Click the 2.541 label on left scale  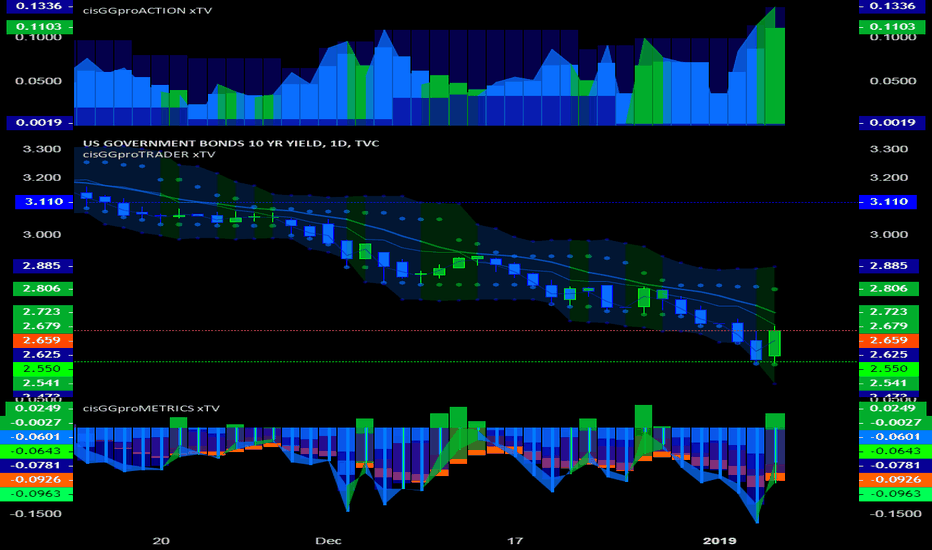click(x=43, y=383)
